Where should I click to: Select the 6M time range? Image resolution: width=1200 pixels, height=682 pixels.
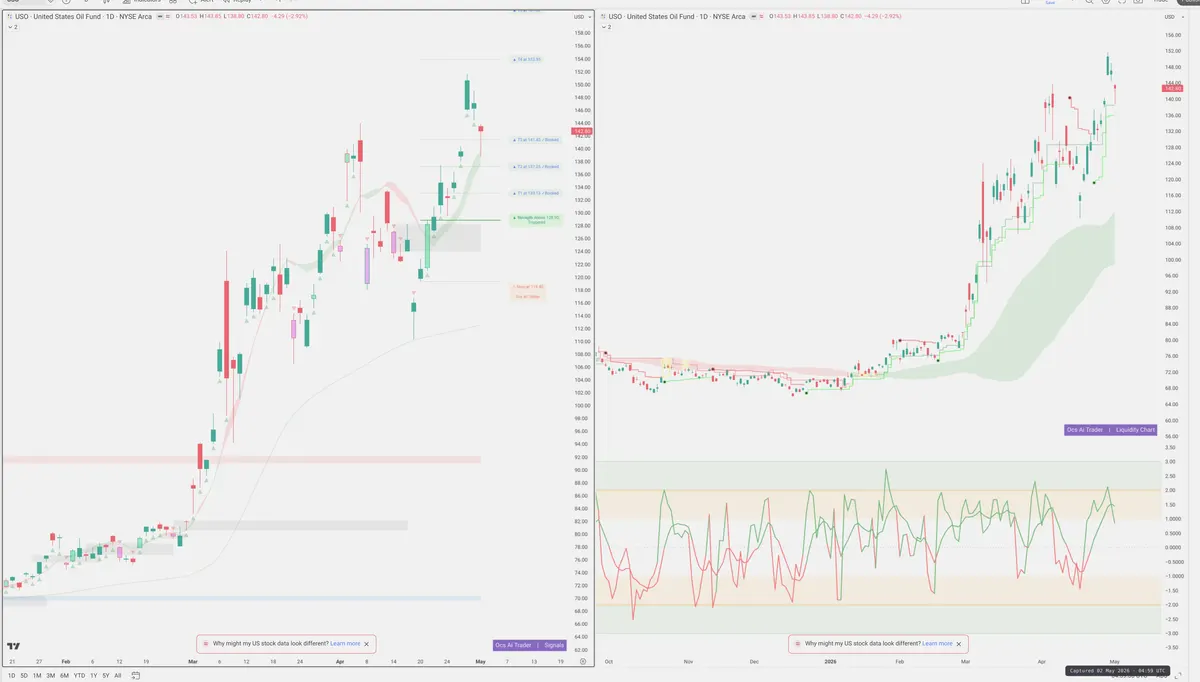point(64,676)
